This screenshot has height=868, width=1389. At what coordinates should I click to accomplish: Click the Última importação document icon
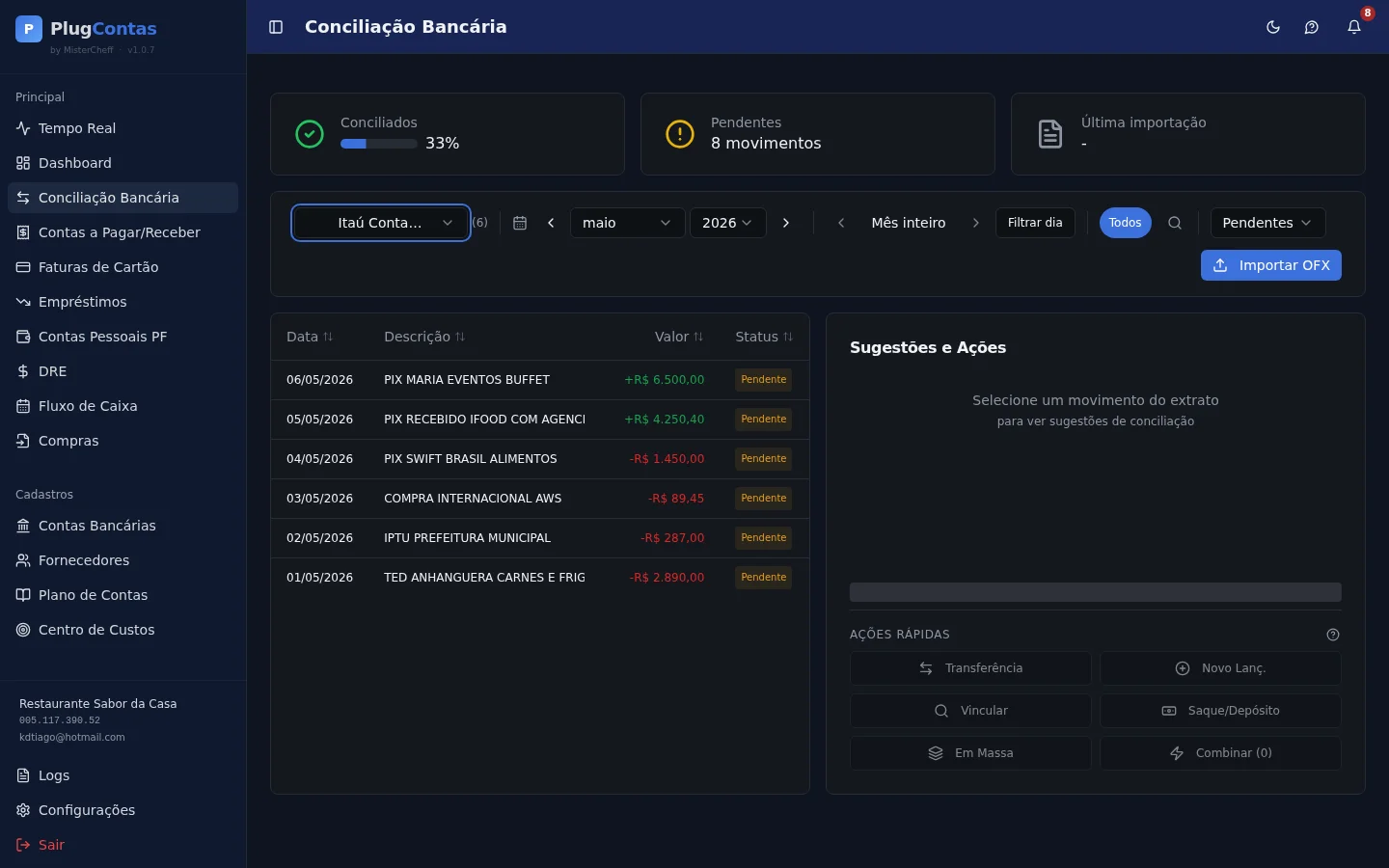(1050, 134)
